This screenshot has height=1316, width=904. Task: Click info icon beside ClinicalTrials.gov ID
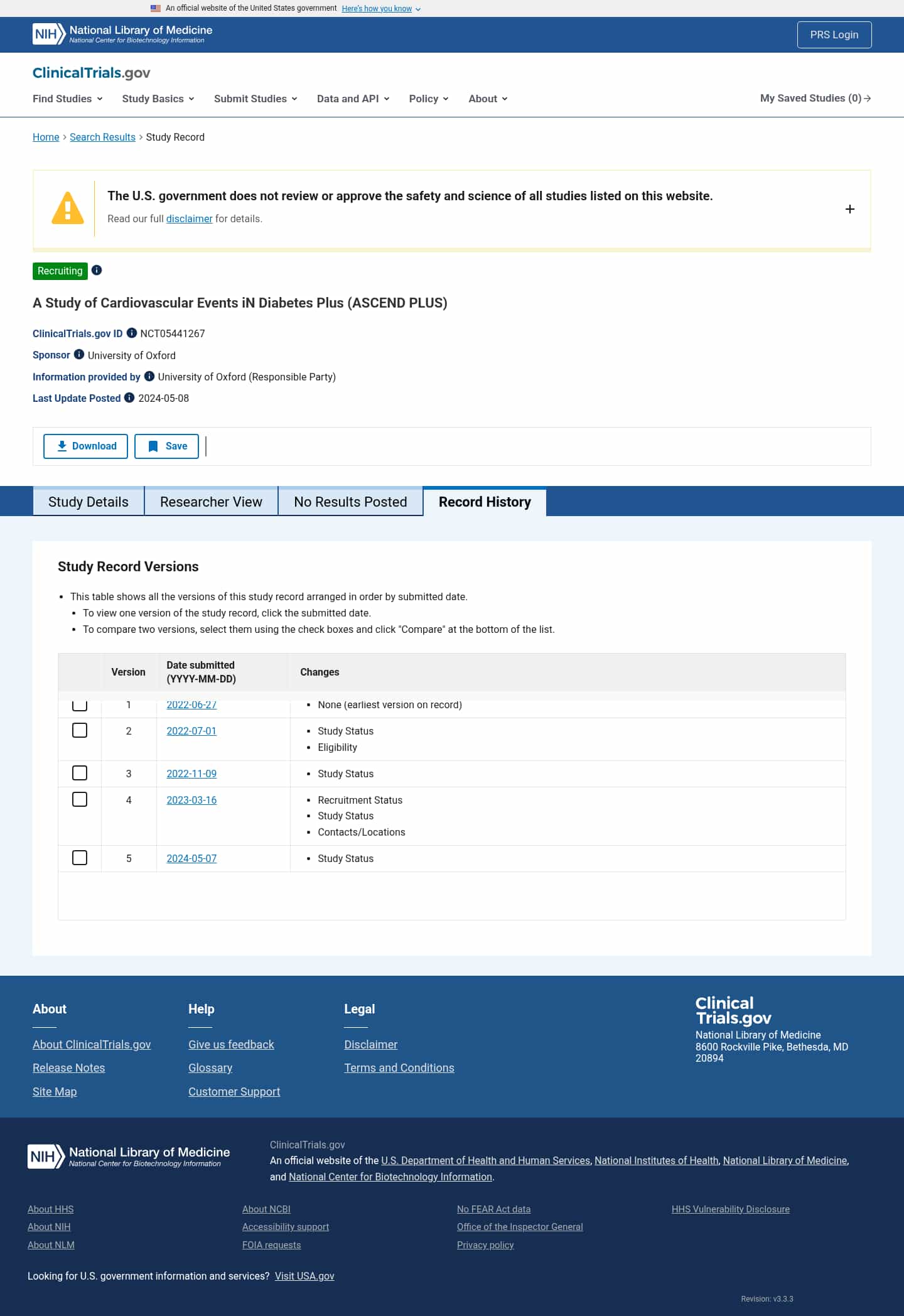pos(132,333)
